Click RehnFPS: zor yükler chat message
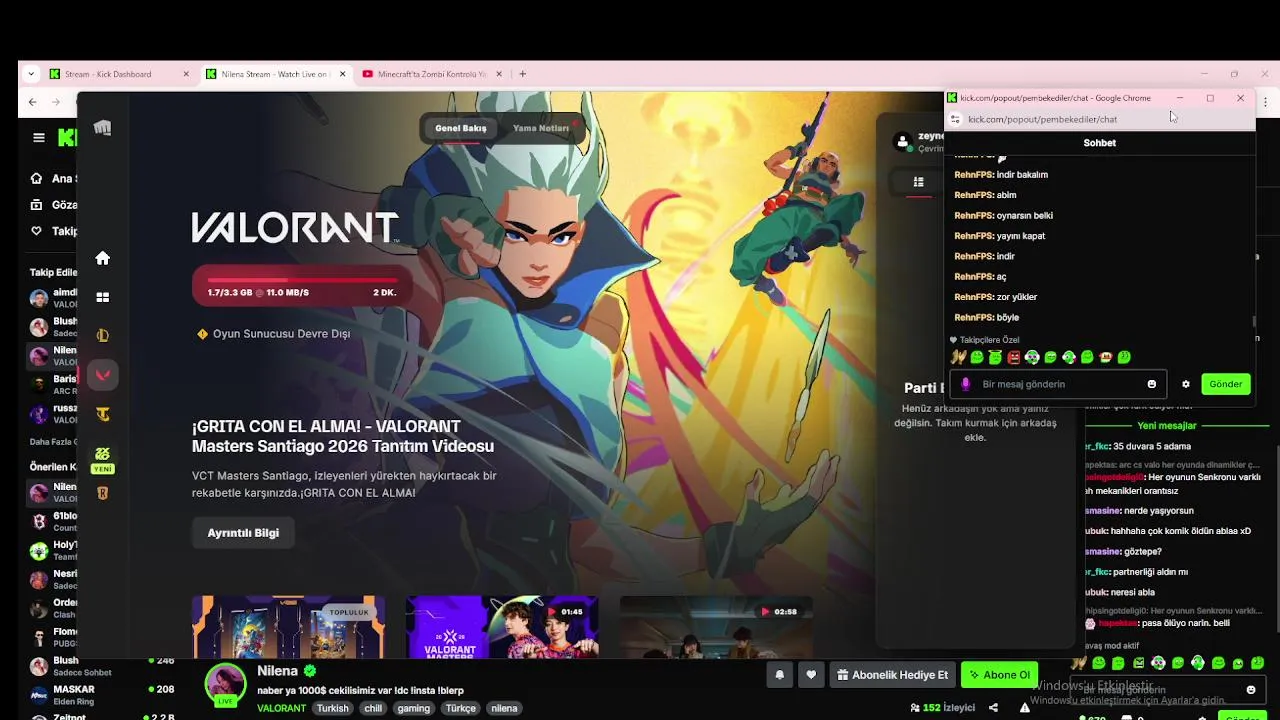The image size is (1280, 720). pos(995,297)
